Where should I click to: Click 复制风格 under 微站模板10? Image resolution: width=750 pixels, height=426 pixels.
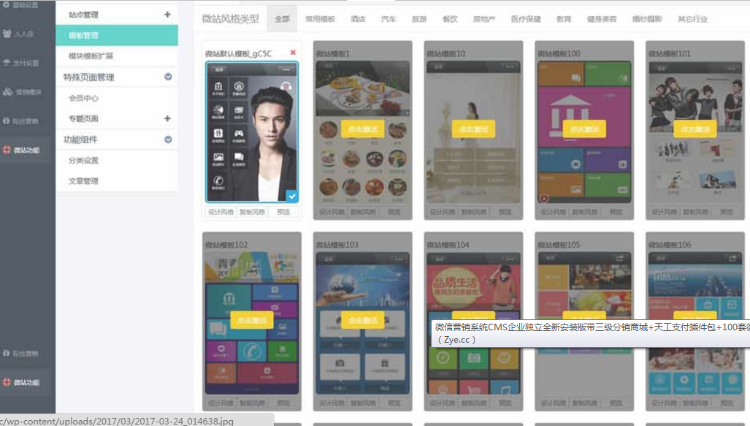474,212
